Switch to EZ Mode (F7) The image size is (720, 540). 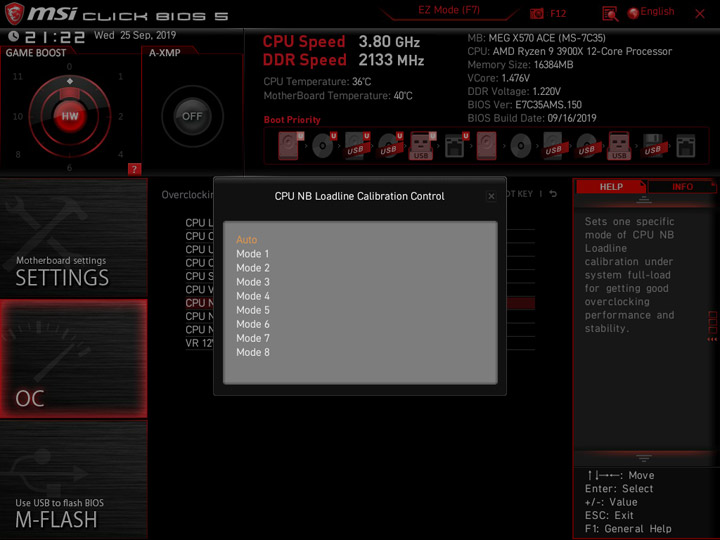click(x=449, y=10)
